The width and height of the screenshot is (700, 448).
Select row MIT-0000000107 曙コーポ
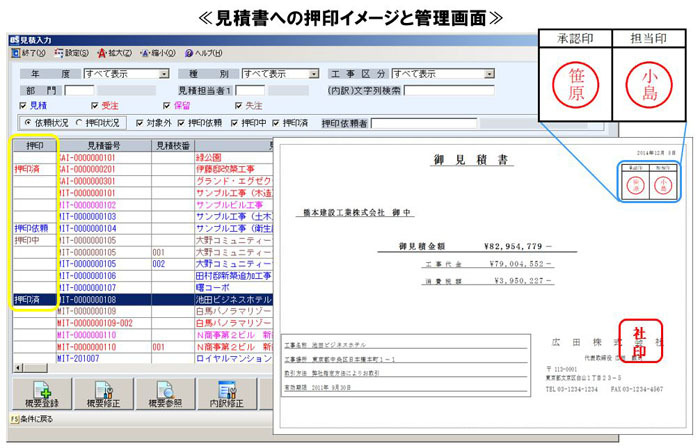pyautogui.click(x=143, y=288)
